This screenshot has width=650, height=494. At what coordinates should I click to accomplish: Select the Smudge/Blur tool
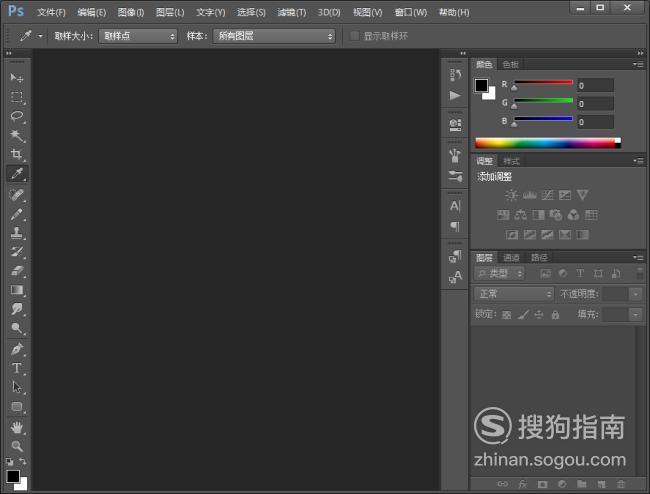(17, 309)
